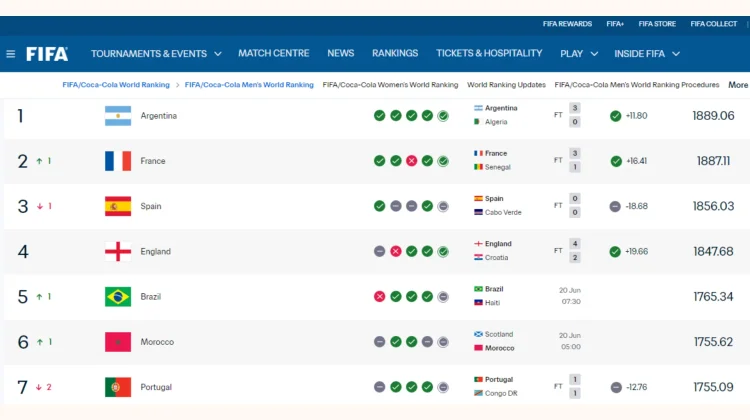This screenshot has width=750, height=420.
Task: Click green check next to +11.80
Action: [x=615, y=116]
